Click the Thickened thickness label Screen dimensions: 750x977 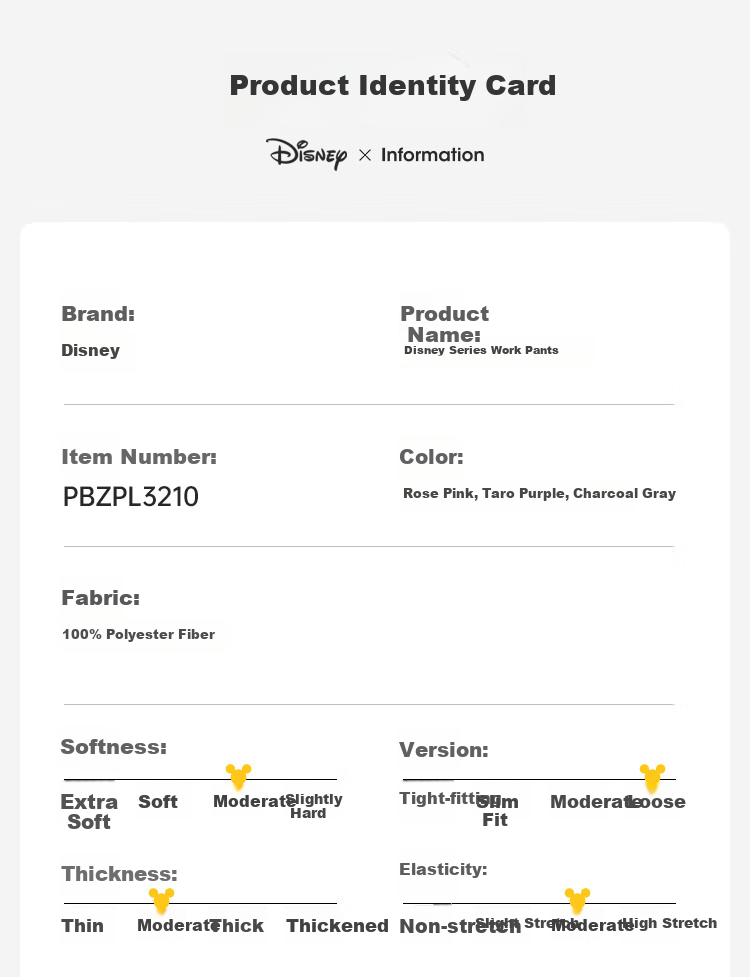[x=338, y=925]
